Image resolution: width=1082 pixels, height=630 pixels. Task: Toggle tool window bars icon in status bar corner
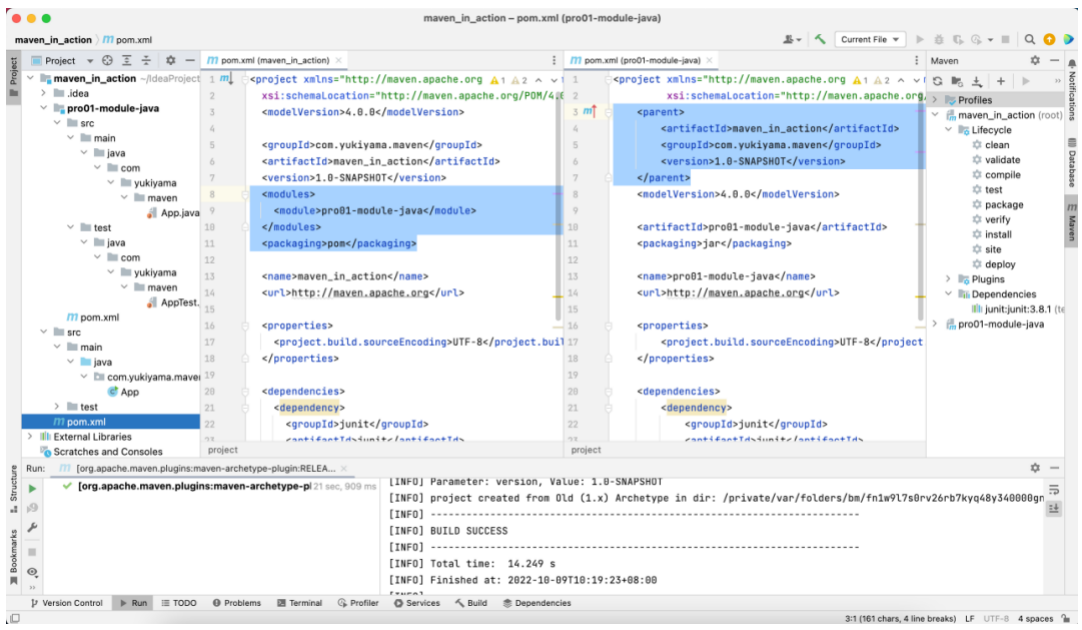coord(14,618)
